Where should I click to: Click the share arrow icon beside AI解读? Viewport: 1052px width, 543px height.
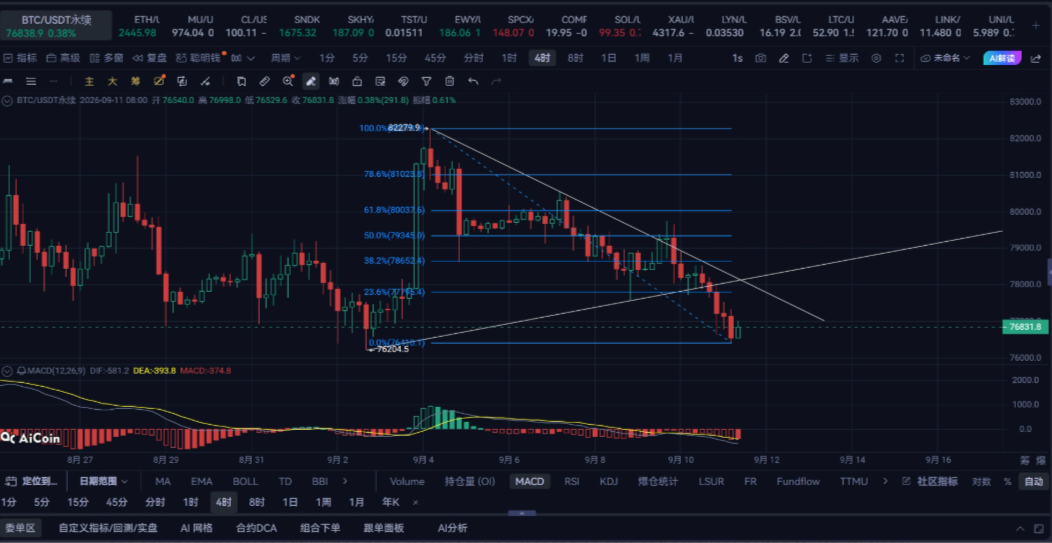pyautogui.click(x=1034, y=58)
